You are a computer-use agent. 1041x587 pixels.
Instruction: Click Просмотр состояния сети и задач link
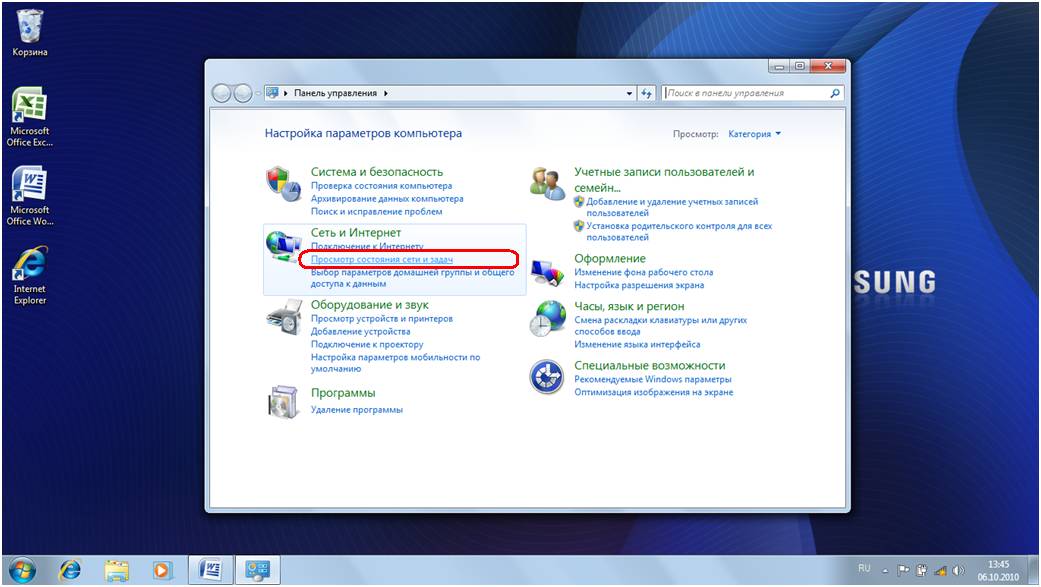tap(382, 260)
